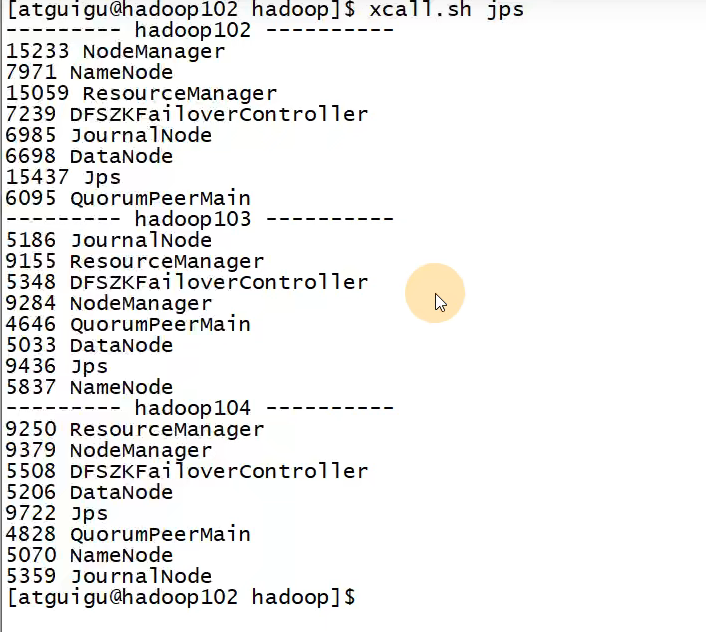Click the hadoop103 section header line
The image size is (706, 632).
tap(200, 219)
